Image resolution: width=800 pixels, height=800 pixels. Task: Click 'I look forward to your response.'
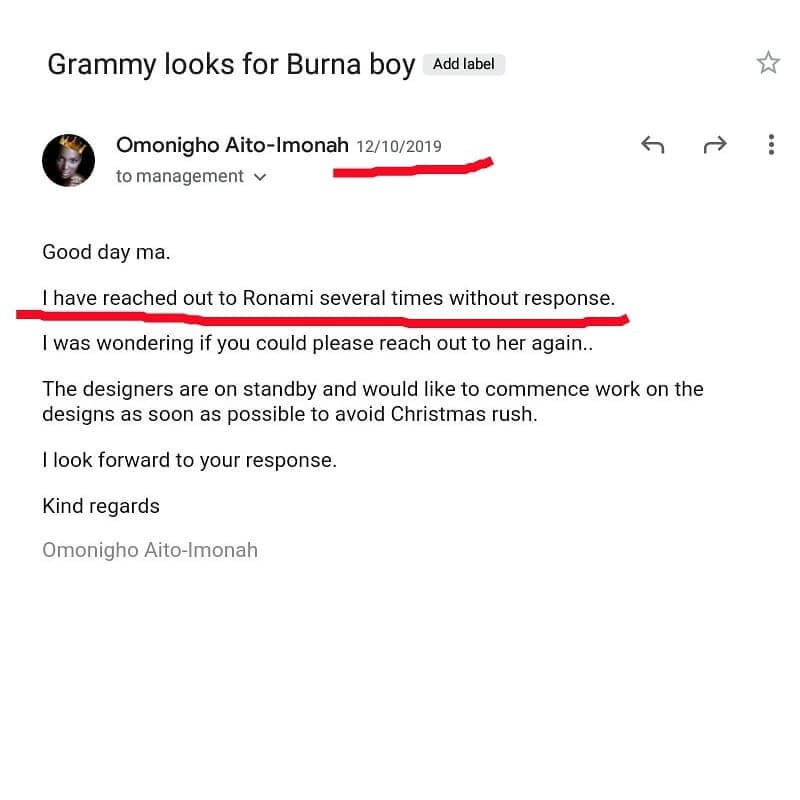pyautogui.click(x=189, y=460)
